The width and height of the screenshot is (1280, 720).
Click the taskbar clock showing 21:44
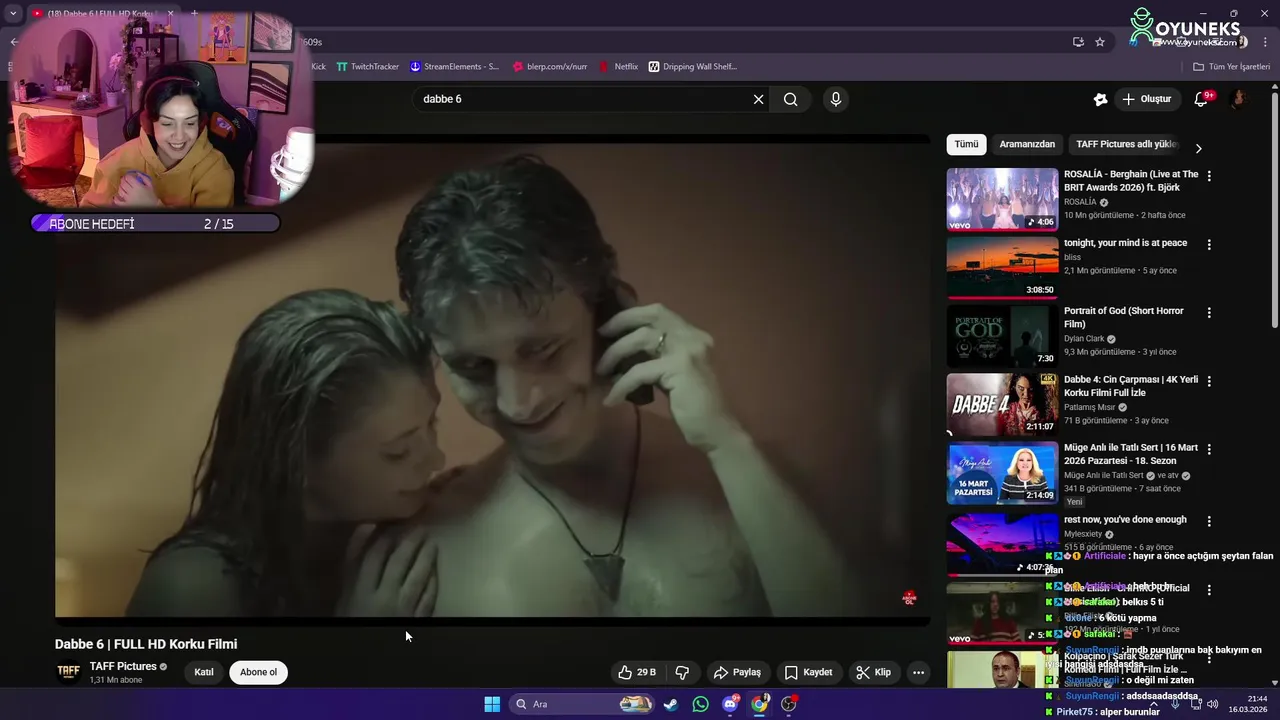(x=1250, y=704)
